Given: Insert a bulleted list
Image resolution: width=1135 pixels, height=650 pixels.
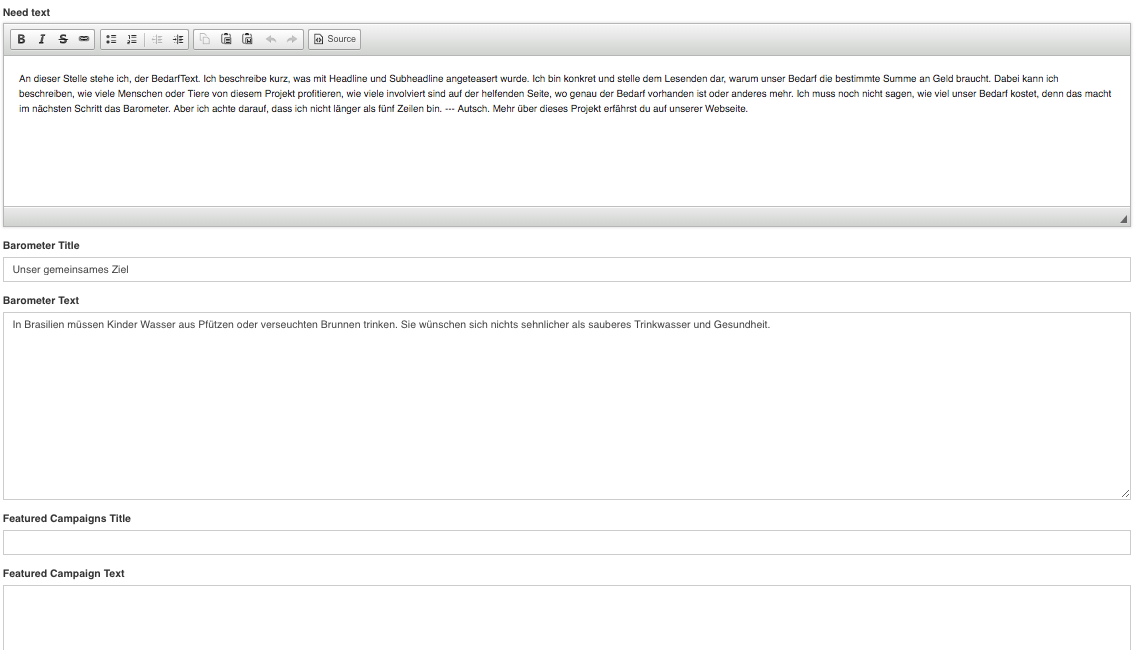Looking at the screenshot, I should [x=111, y=39].
